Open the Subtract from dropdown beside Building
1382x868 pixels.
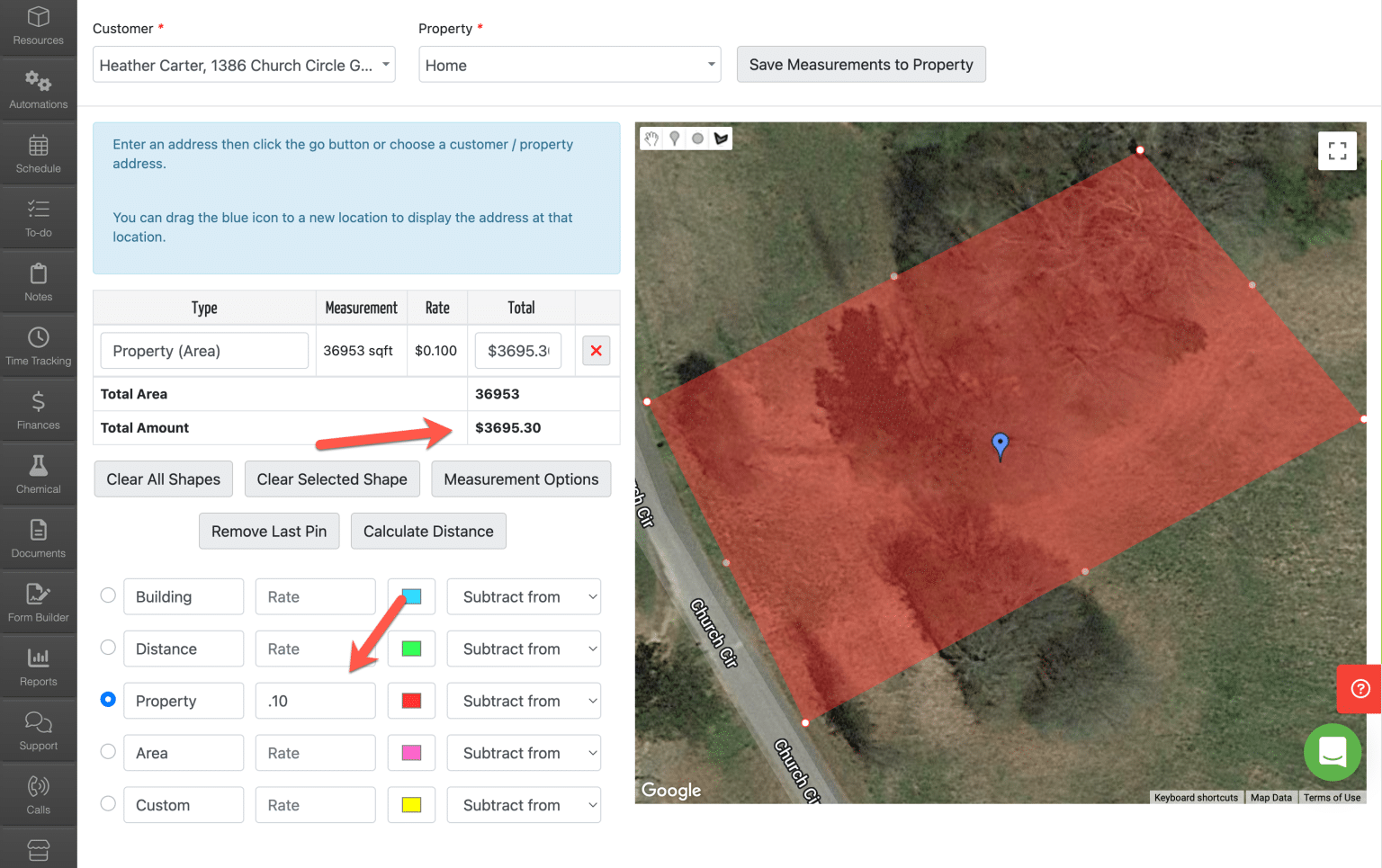coord(524,596)
